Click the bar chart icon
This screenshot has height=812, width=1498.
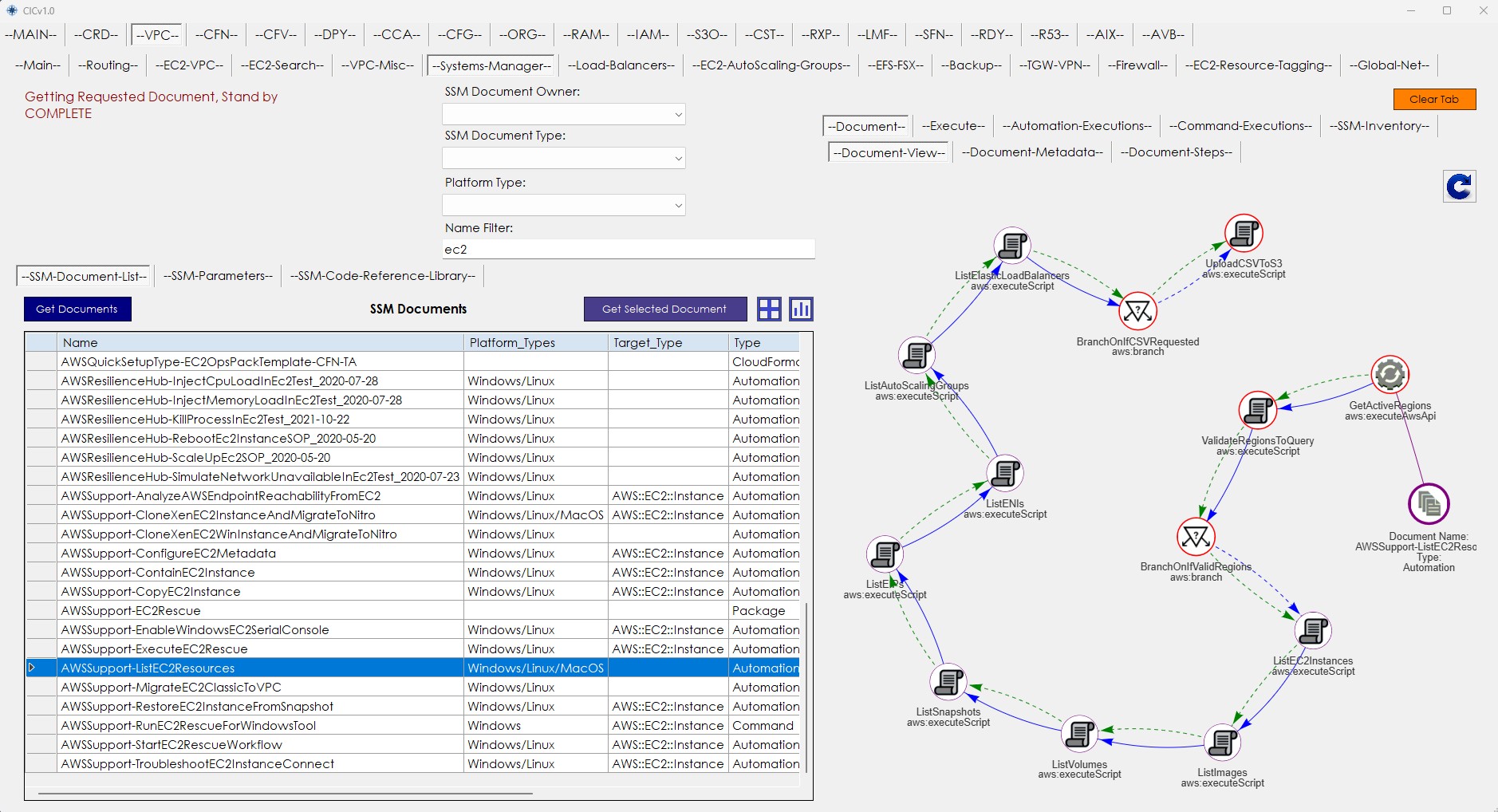tap(800, 309)
